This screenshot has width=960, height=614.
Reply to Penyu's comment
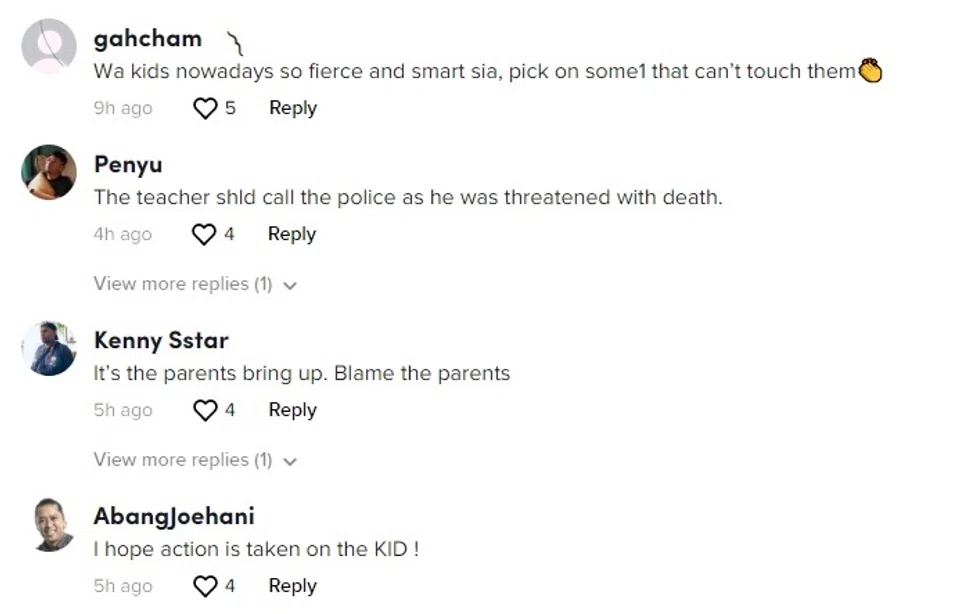(x=291, y=234)
